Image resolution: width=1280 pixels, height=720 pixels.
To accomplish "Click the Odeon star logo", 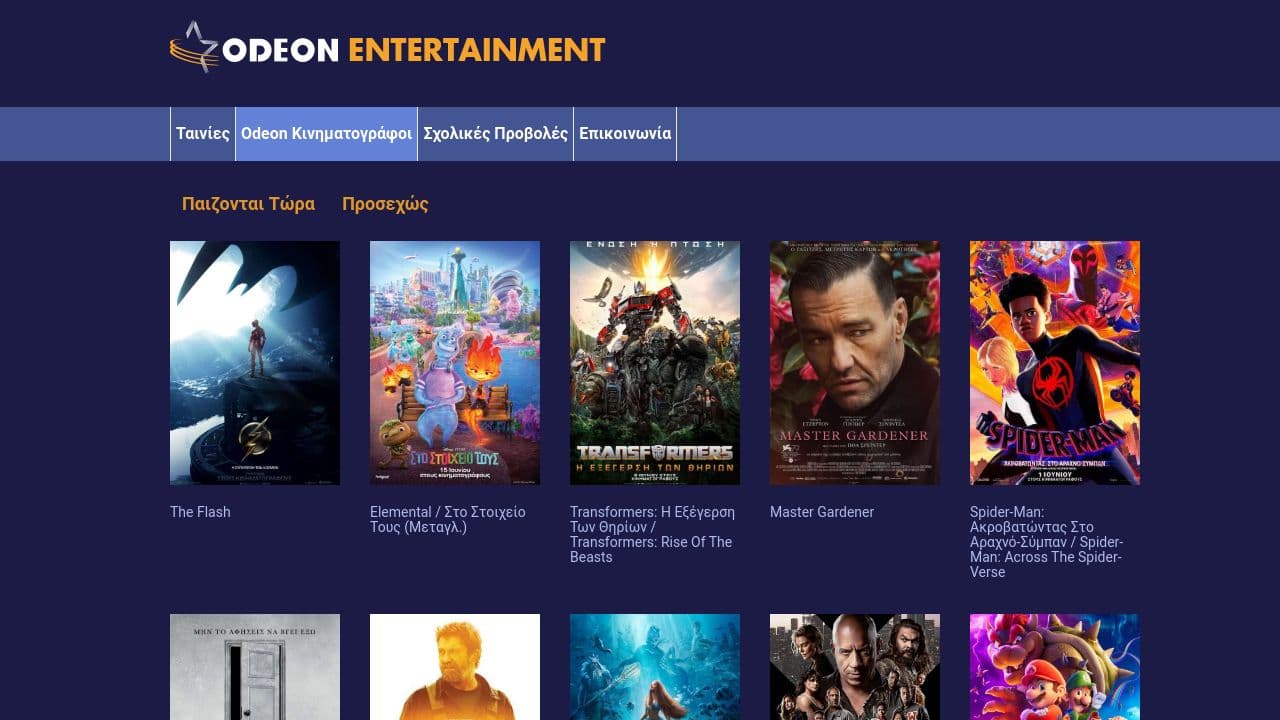I will [x=196, y=45].
